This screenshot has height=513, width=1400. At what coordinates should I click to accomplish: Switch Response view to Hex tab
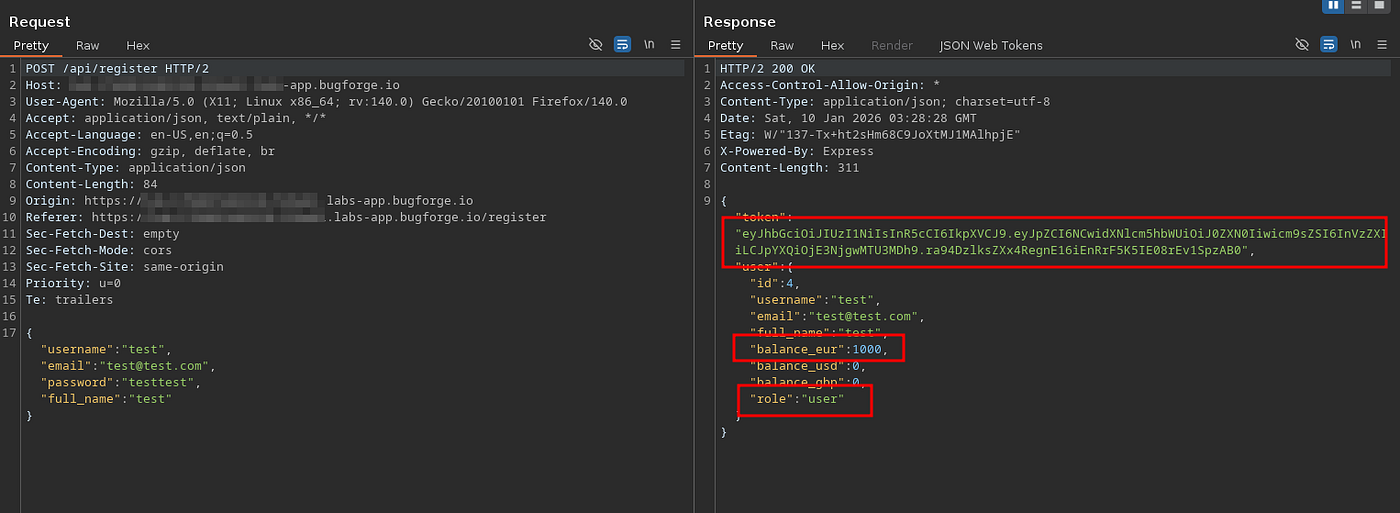[x=832, y=45]
